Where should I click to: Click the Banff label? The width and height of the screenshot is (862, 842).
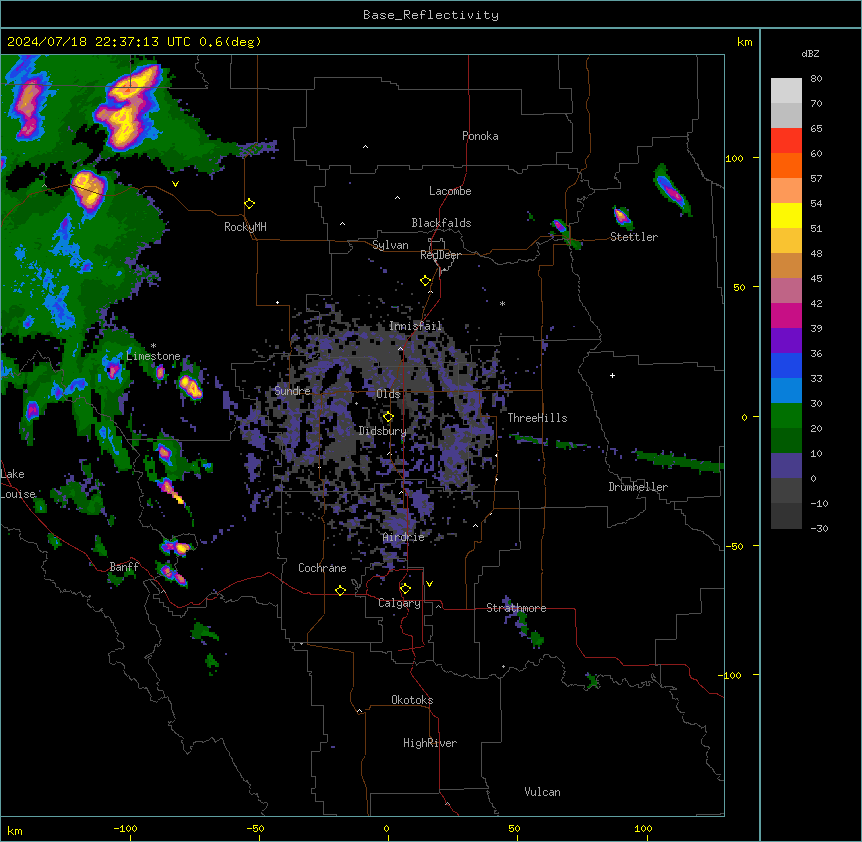coord(124,567)
